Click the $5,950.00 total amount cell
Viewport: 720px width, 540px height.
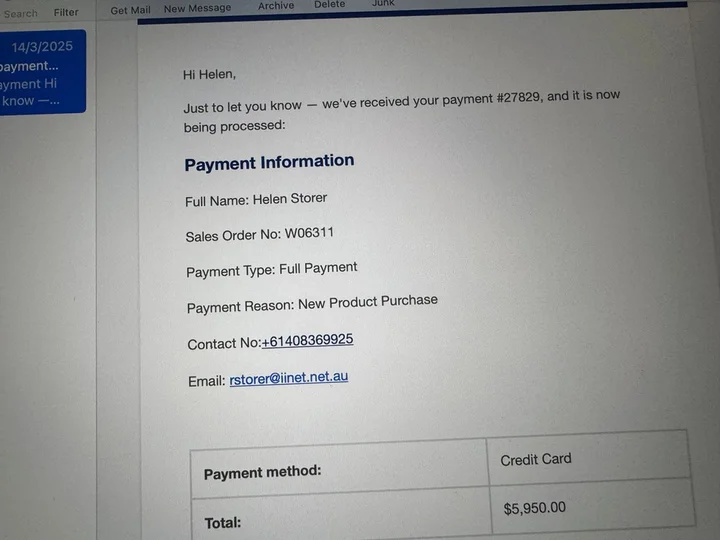tap(592, 507)
